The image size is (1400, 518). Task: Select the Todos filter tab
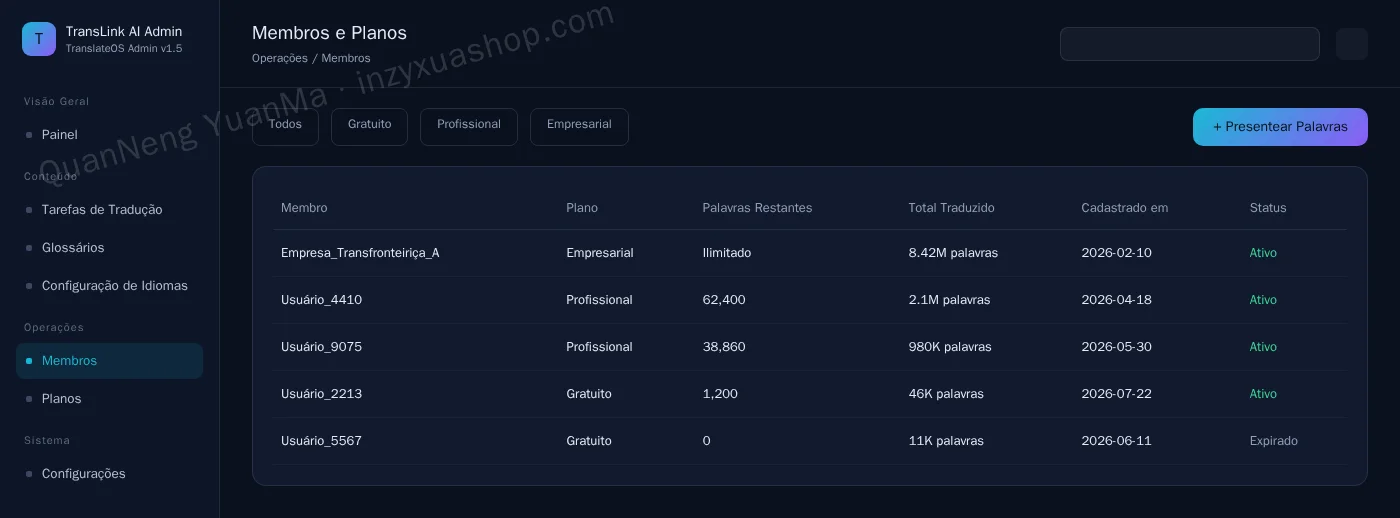(x=285, y=126)
